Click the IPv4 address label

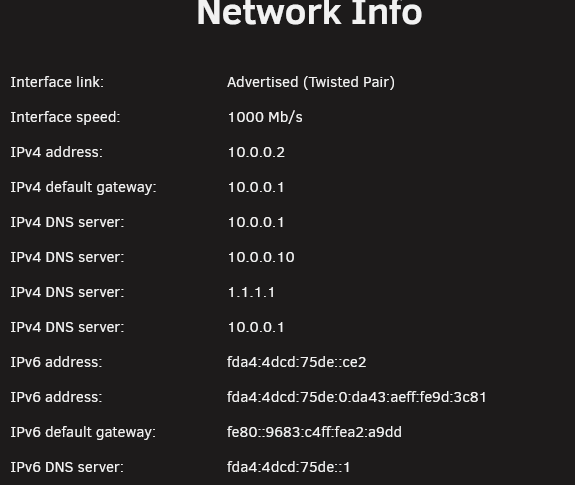tap(57, 152)
